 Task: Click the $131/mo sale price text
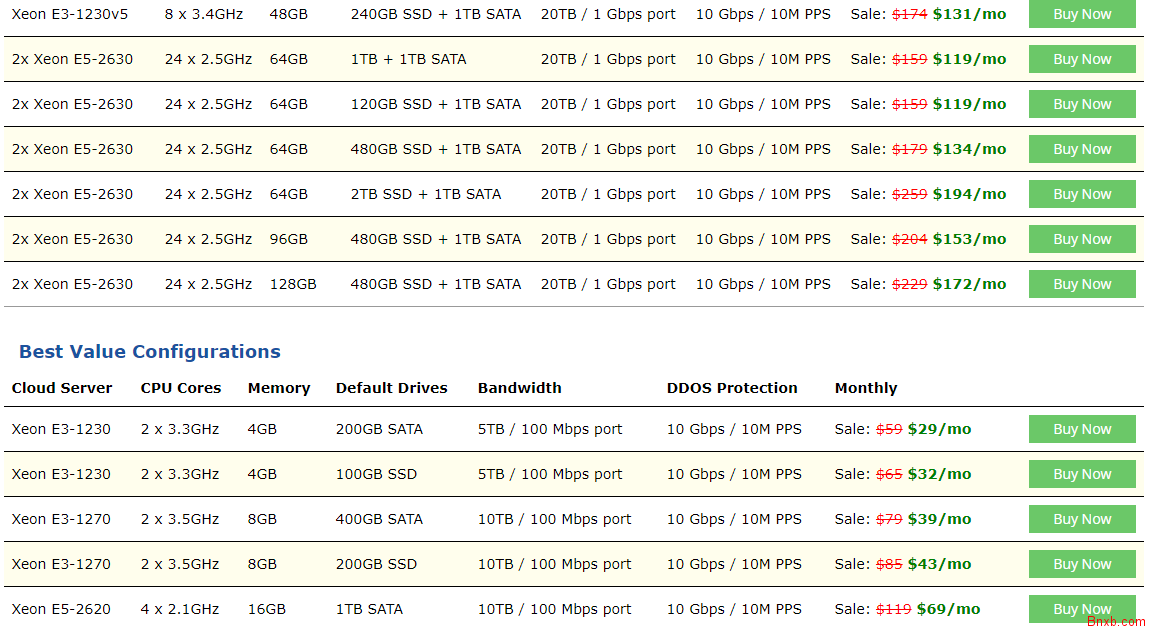969,14
